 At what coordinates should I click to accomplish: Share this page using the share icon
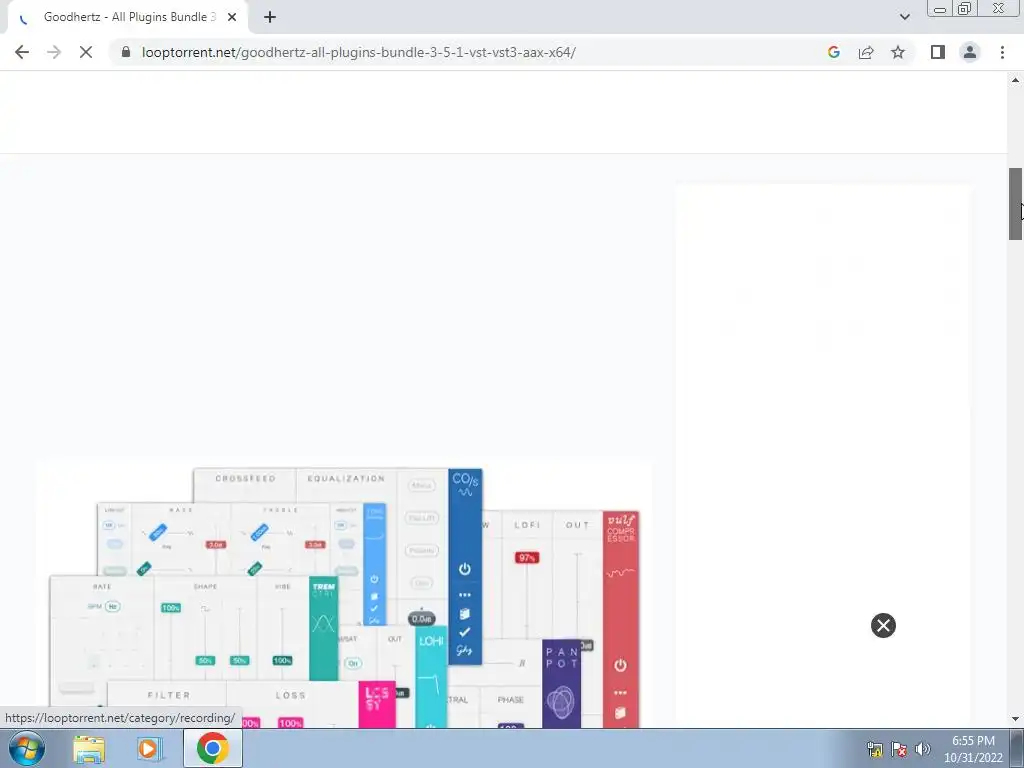[866, 52]
